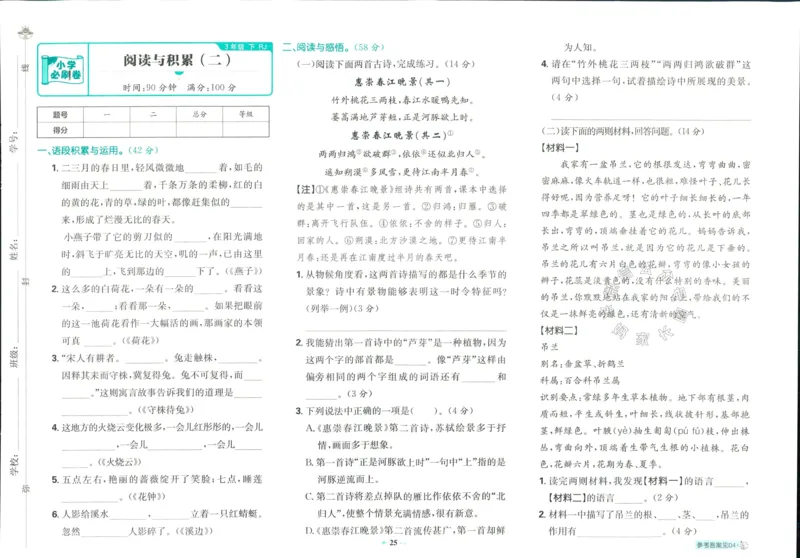Click the empty score cell under '等级'
This screenshot has width=800, height=558.
pos(246,130)
